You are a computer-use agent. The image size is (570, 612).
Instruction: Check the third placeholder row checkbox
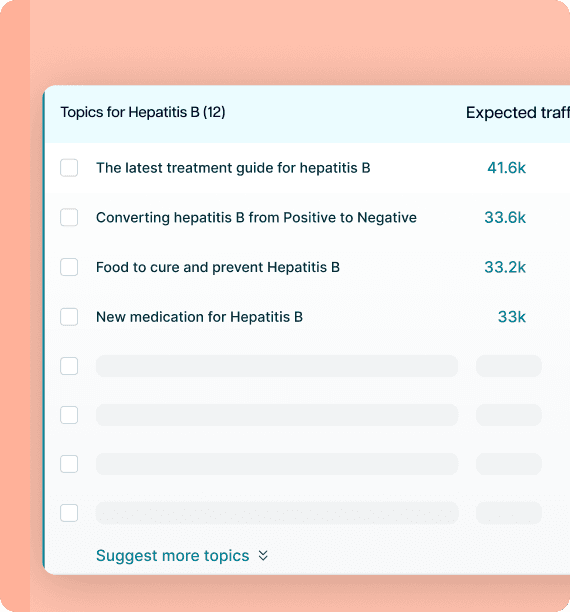[69, 464]
